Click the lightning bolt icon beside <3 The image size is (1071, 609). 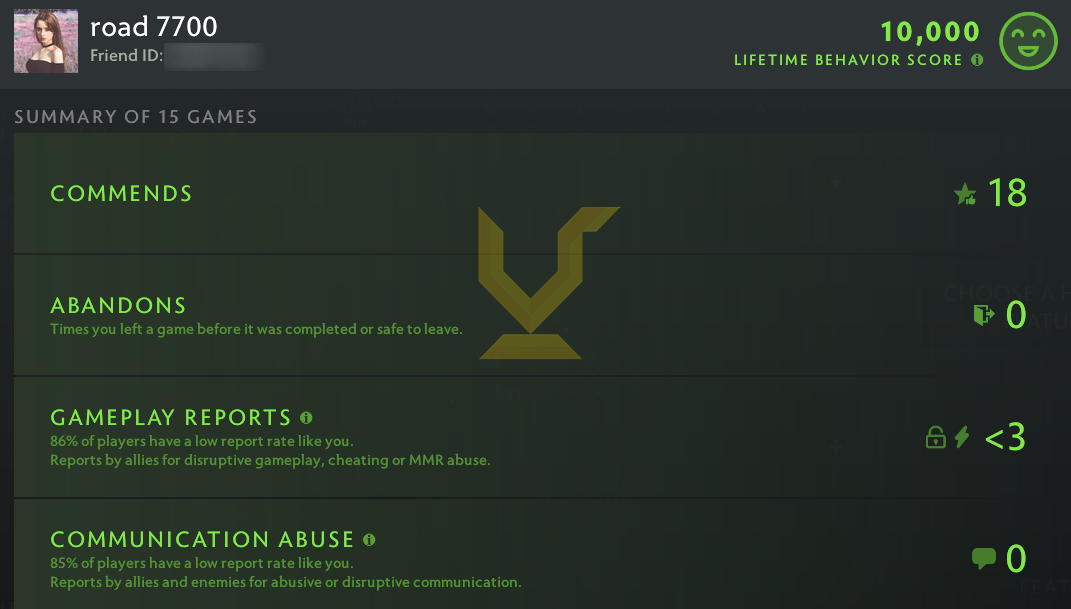[962, 437]
